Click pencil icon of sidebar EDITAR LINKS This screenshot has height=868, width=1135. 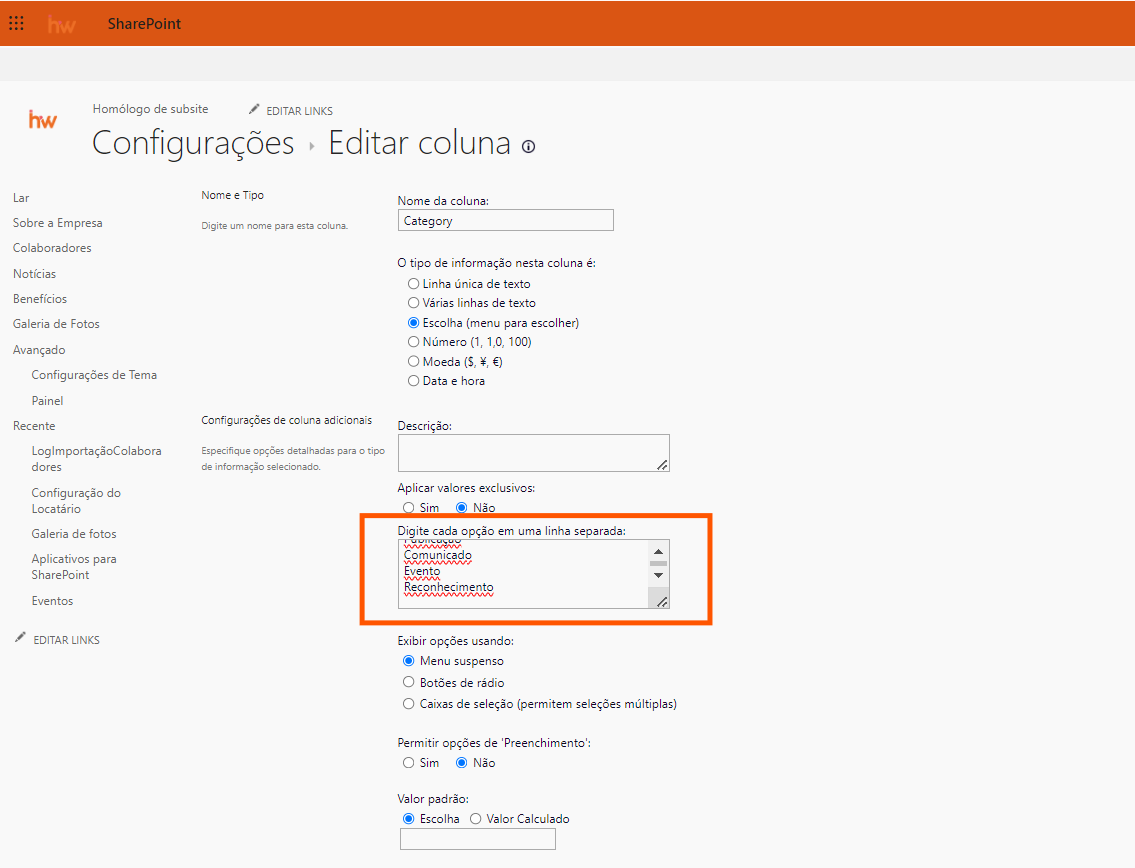pyautogui.click(x=20, y=638)
